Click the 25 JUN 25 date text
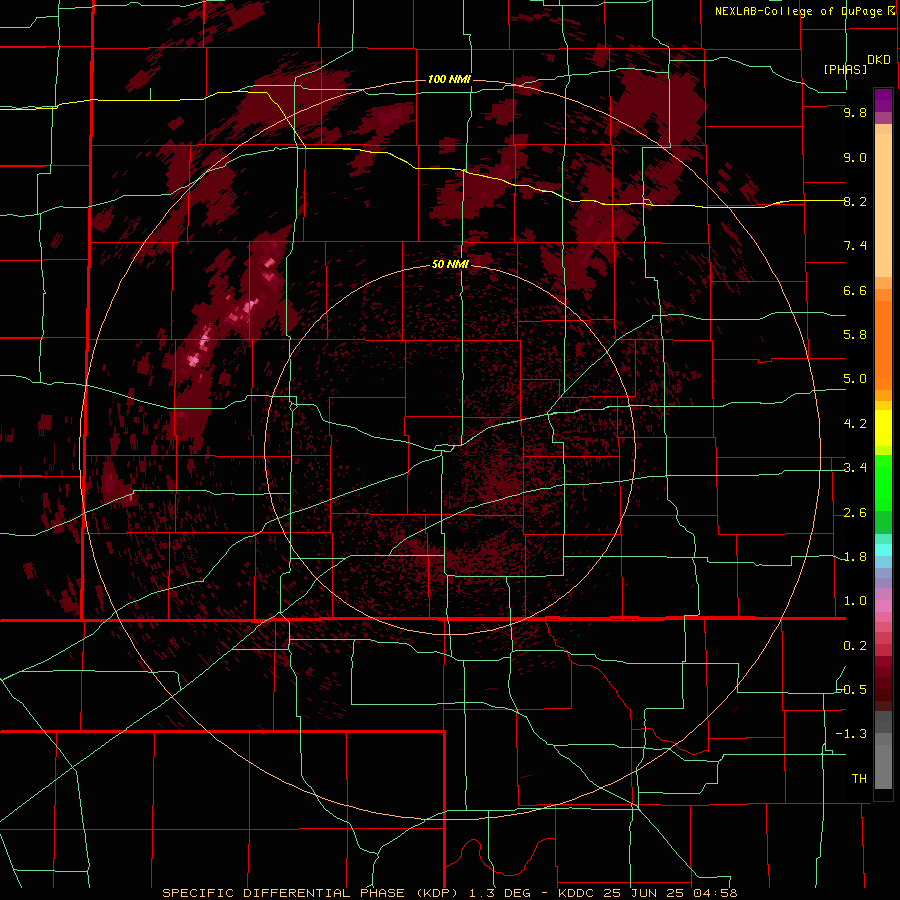This screenshot has height=900, width=900. tap(643, 893)
